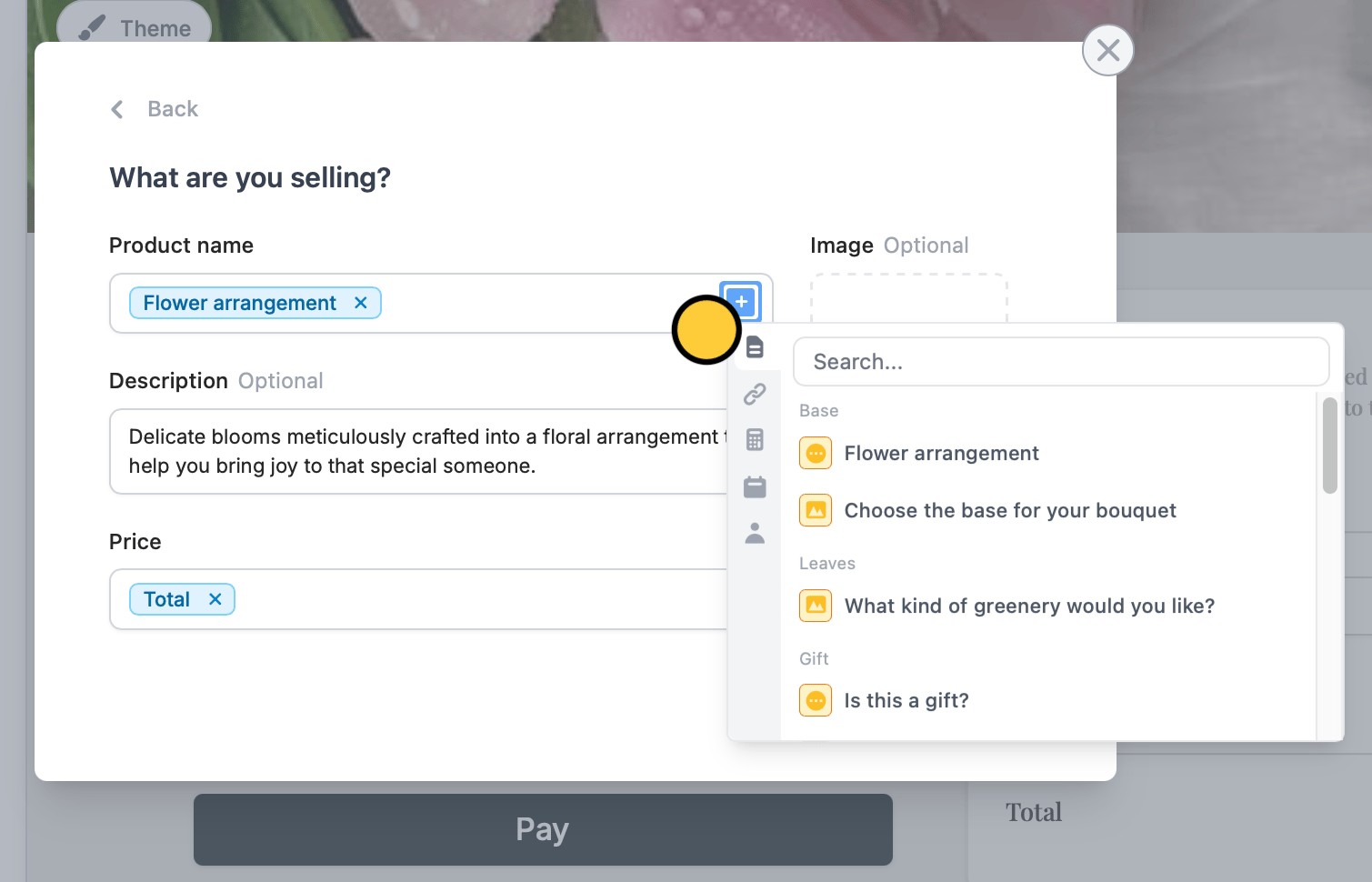Screen dimensions: 1372x882
Task: Click the Search field in the variable picker
Action: coord(1061,362)
